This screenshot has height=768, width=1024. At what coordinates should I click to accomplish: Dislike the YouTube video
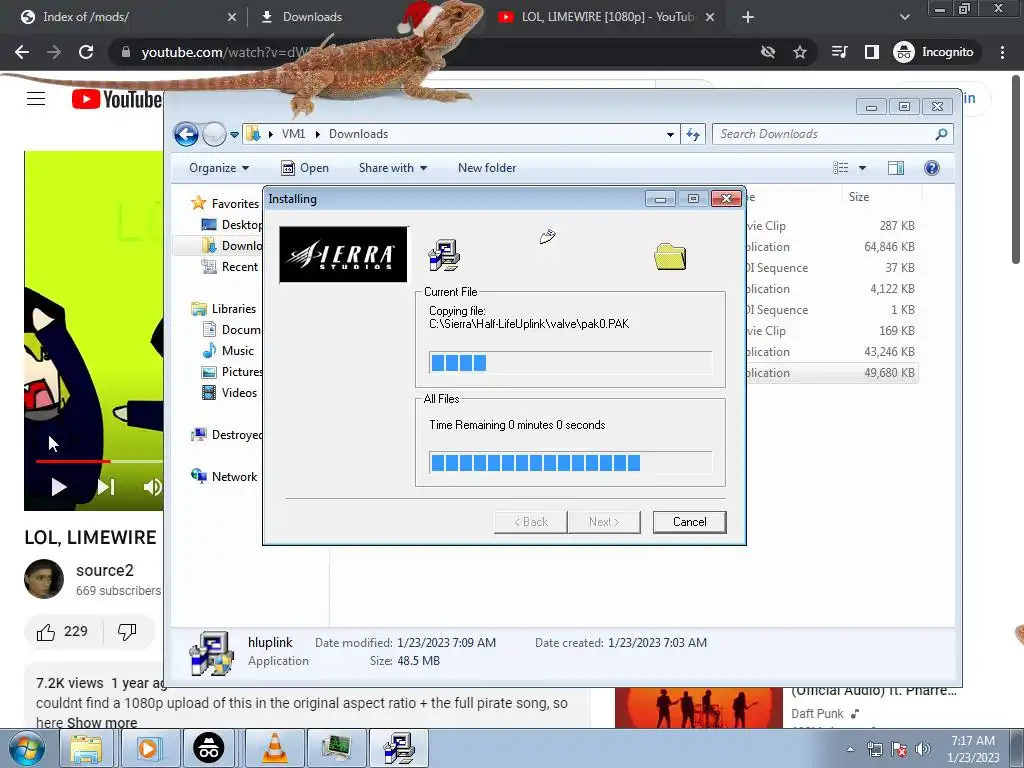coord(127,632)
